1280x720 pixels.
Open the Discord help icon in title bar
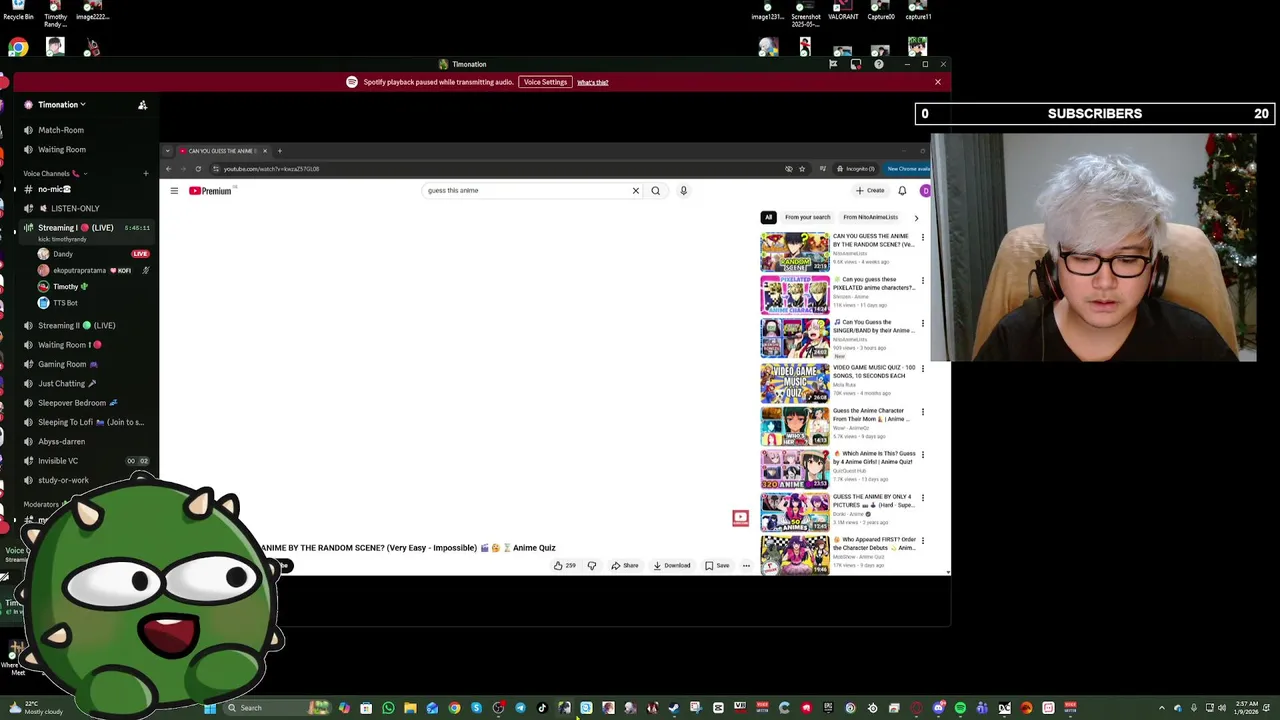[x=879, y=64]
